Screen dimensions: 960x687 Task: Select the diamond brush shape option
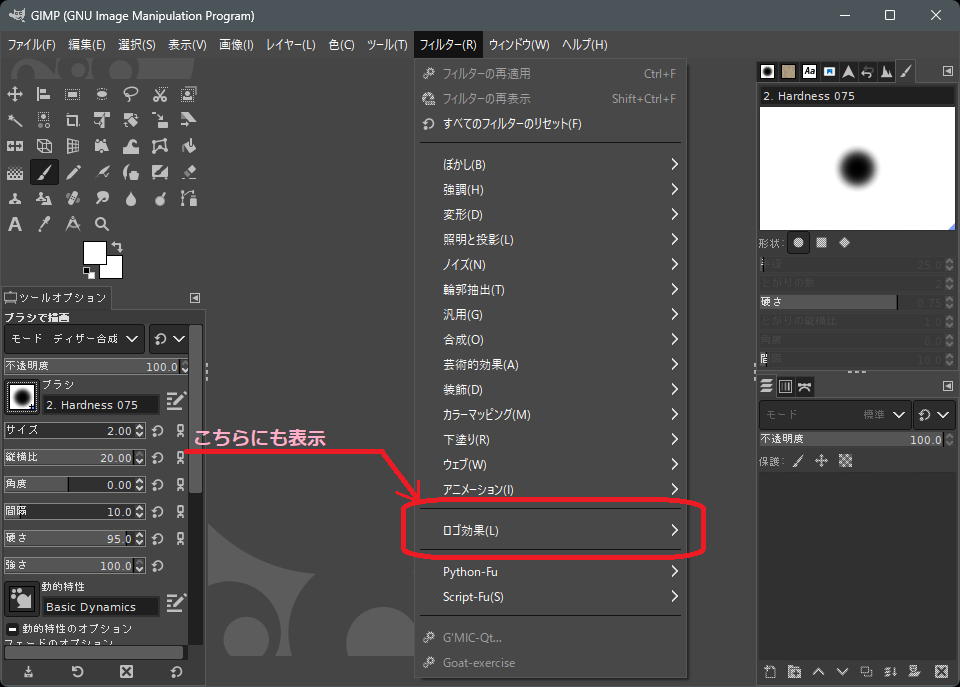pyautogui.click(x=844, y=242)
